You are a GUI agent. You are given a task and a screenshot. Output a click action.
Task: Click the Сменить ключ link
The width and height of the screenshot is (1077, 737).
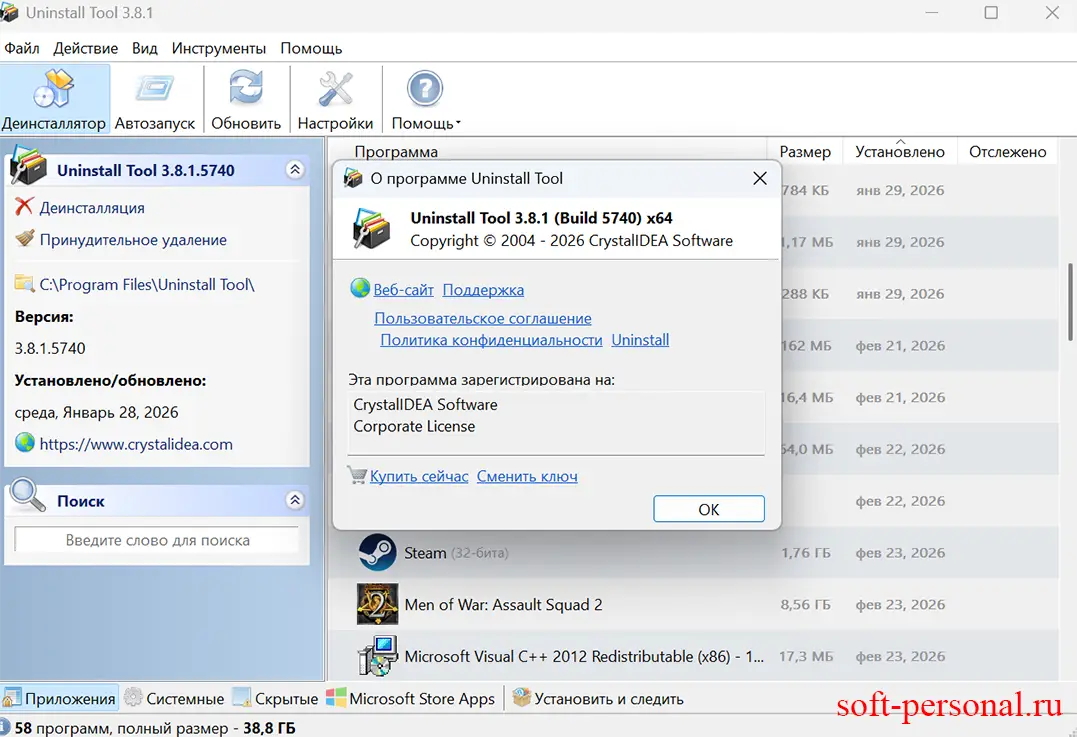527,476
